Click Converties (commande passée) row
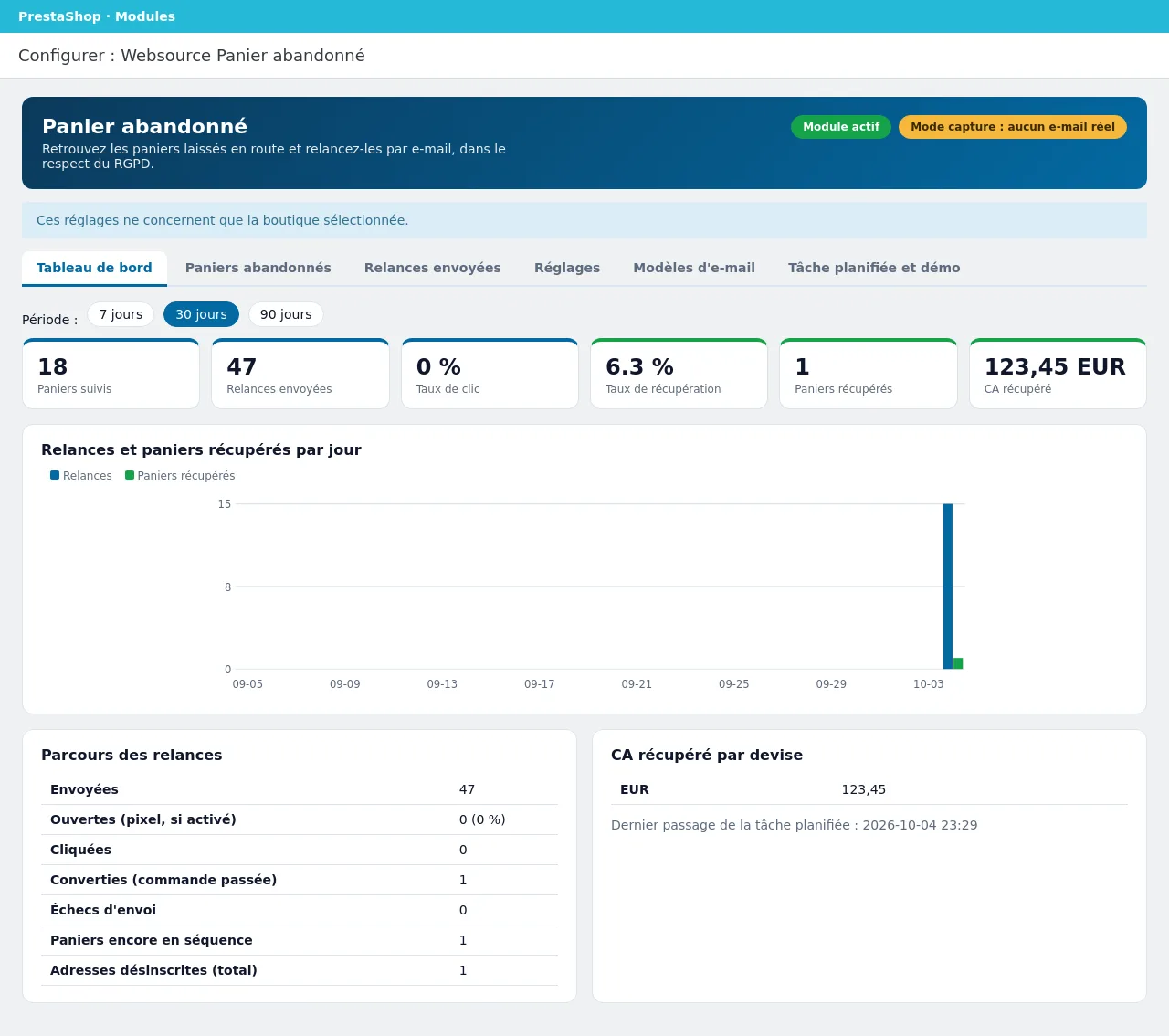Viewport: 1169px width, 1036px height. (x=300, y=880)
